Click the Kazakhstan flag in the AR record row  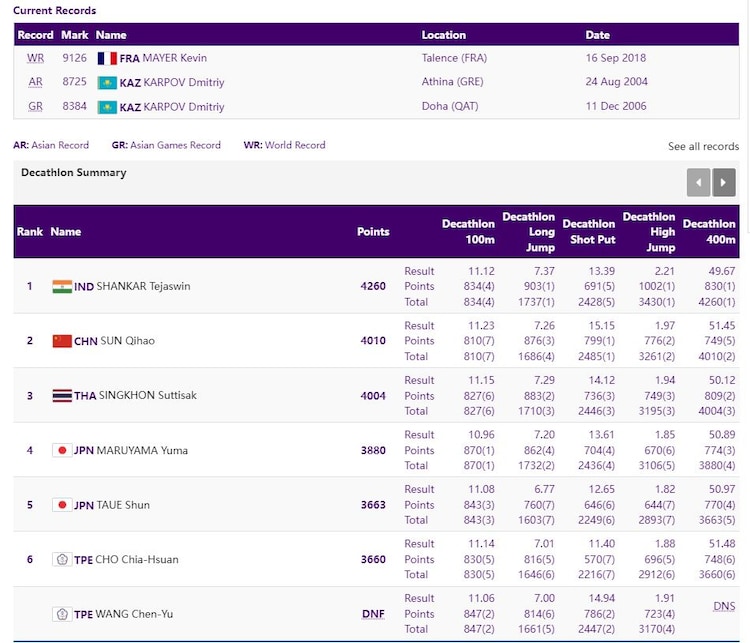pos(106,82)
